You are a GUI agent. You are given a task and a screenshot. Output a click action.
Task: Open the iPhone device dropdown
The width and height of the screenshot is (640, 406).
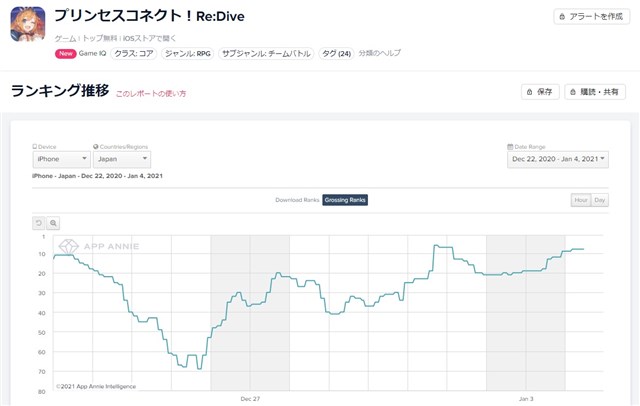61,159
